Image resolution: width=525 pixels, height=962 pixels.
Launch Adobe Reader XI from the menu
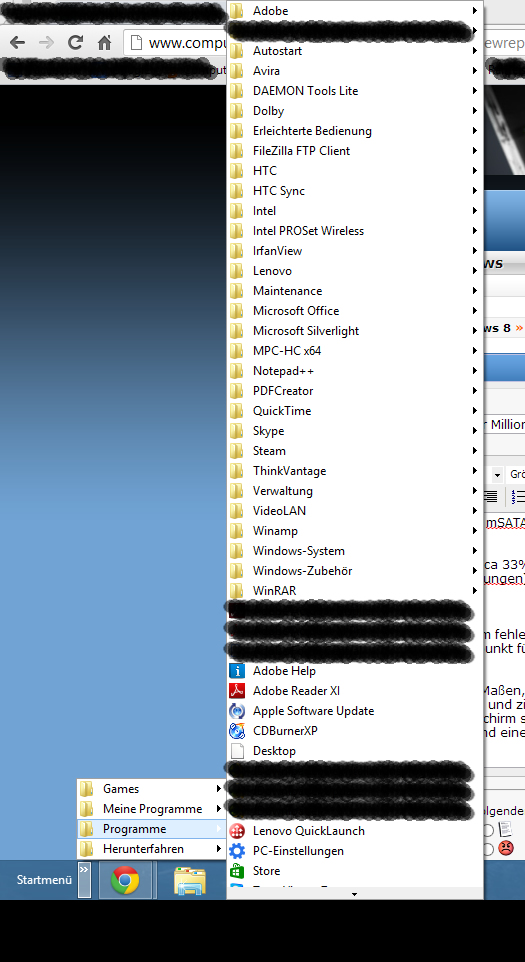tap(355, 691)
